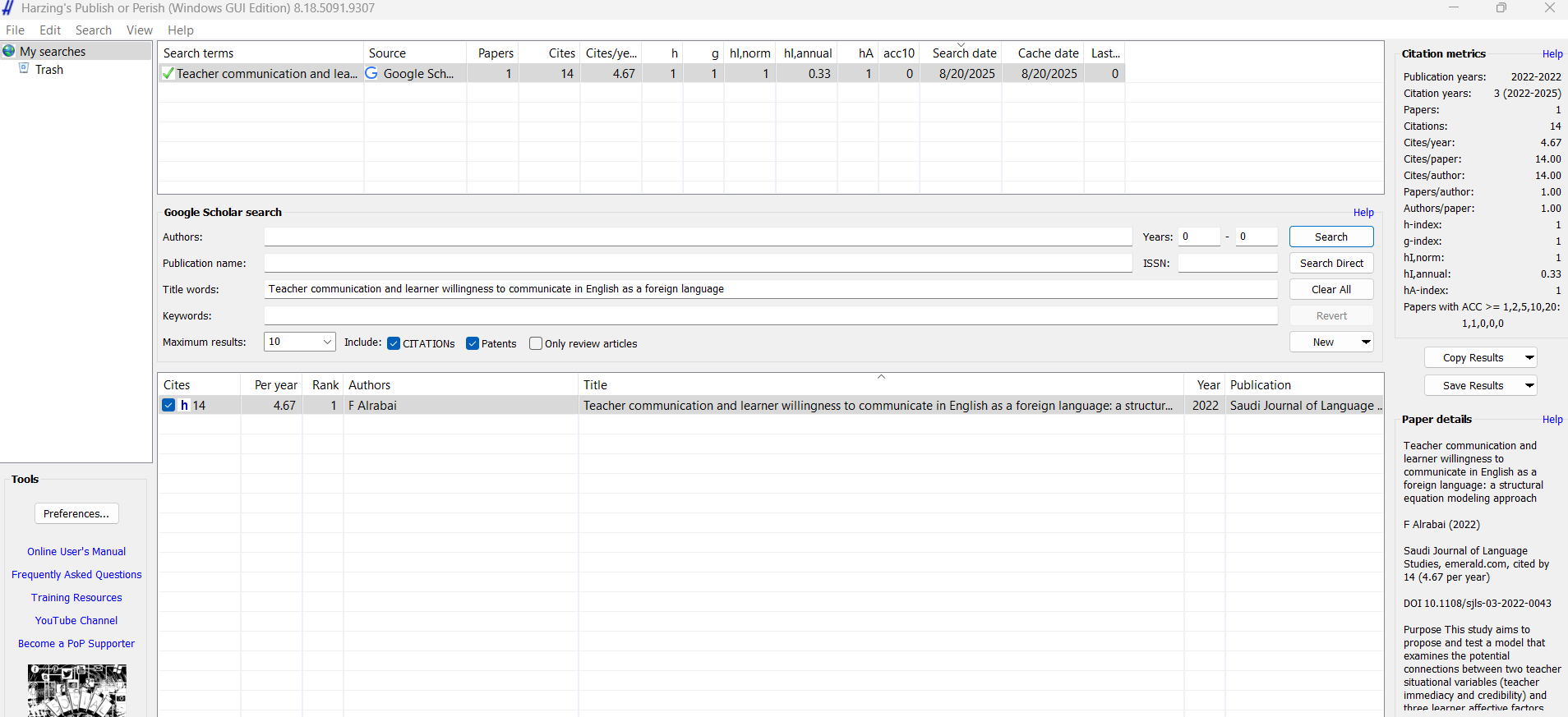Screen dimensions: 1568x717
Task: Sort by Search terms column header
Action: point(261,53)
